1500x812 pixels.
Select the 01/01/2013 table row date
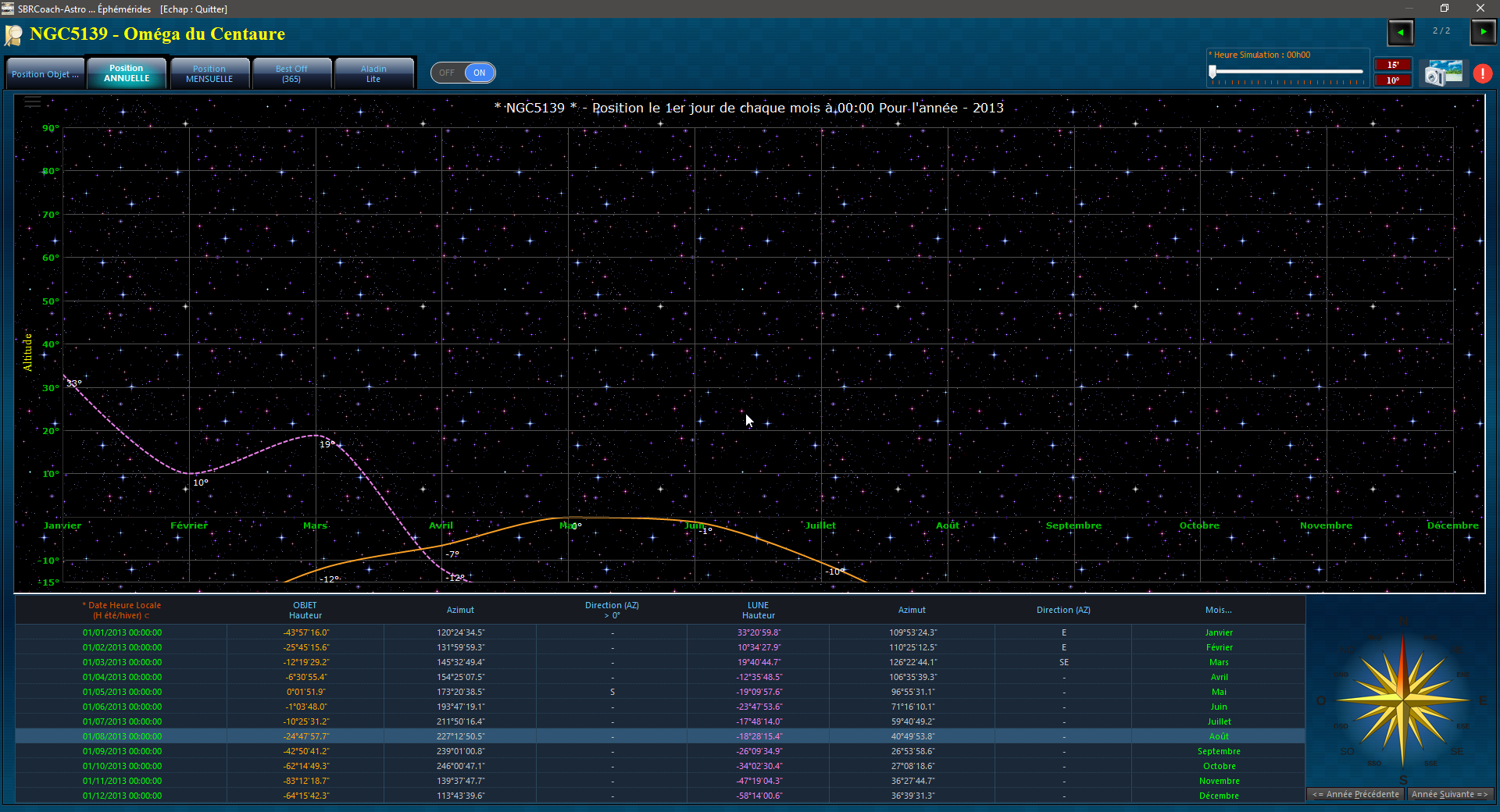(123, 632)
